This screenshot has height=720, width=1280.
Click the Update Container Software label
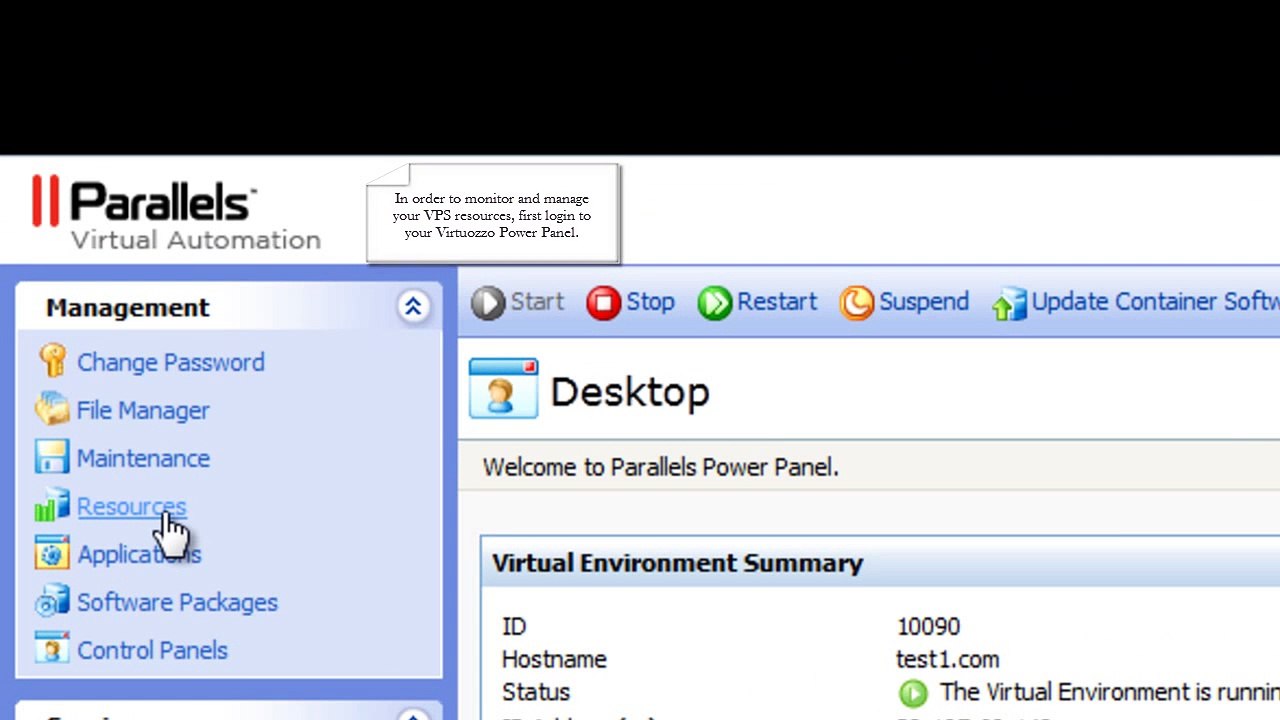[1156, 302]
